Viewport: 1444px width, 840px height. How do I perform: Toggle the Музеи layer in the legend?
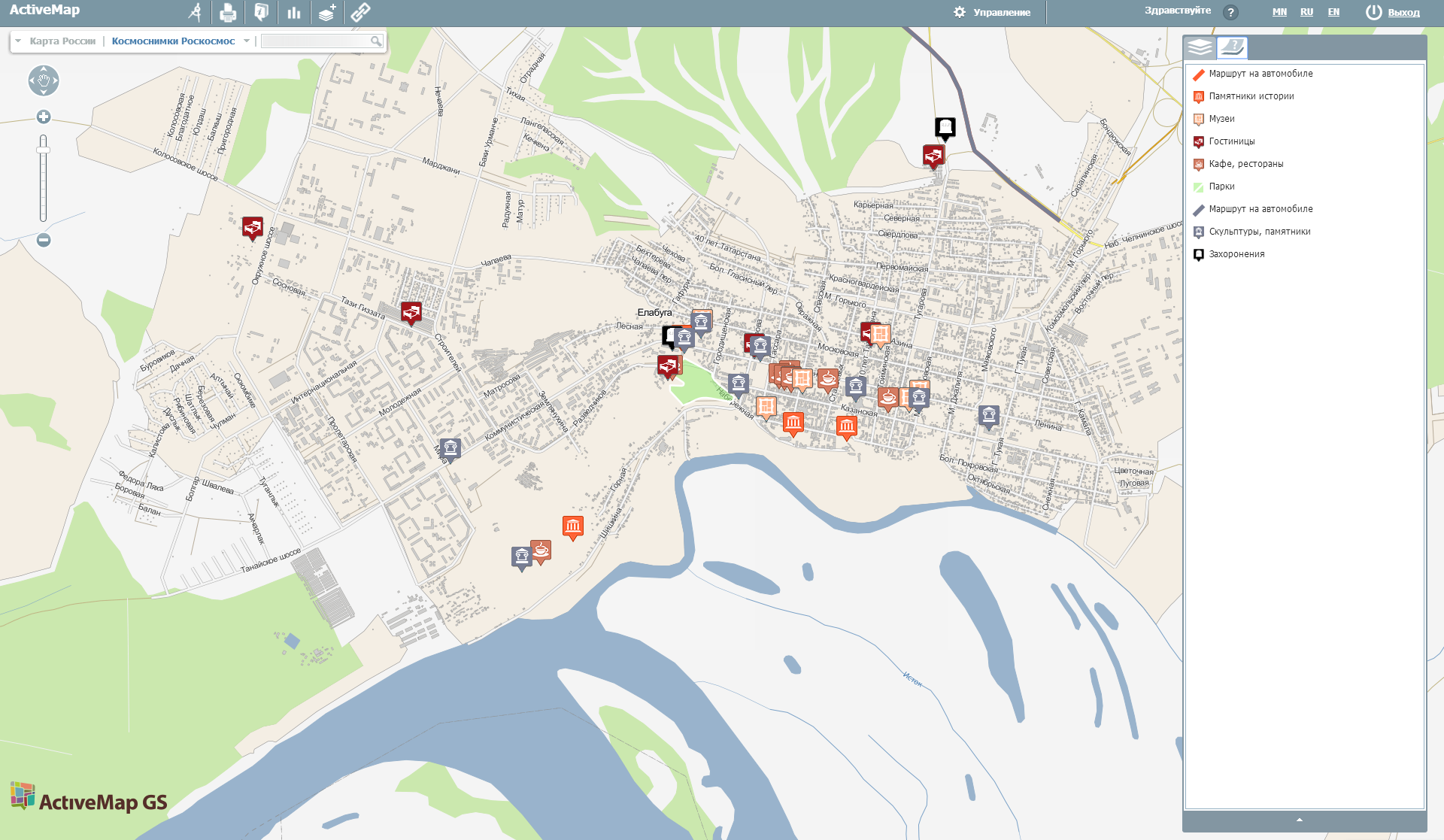click(x=1221, y=119)
